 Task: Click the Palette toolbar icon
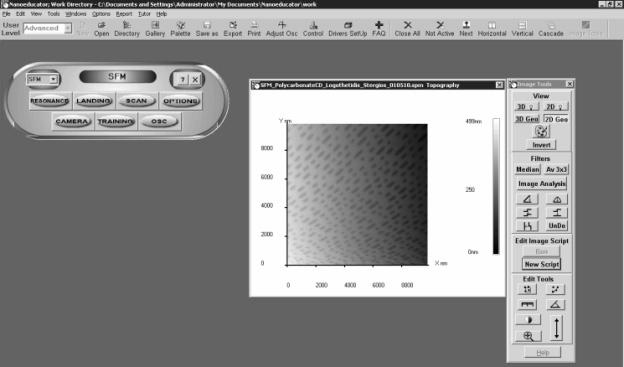click(x=180, y=29)
